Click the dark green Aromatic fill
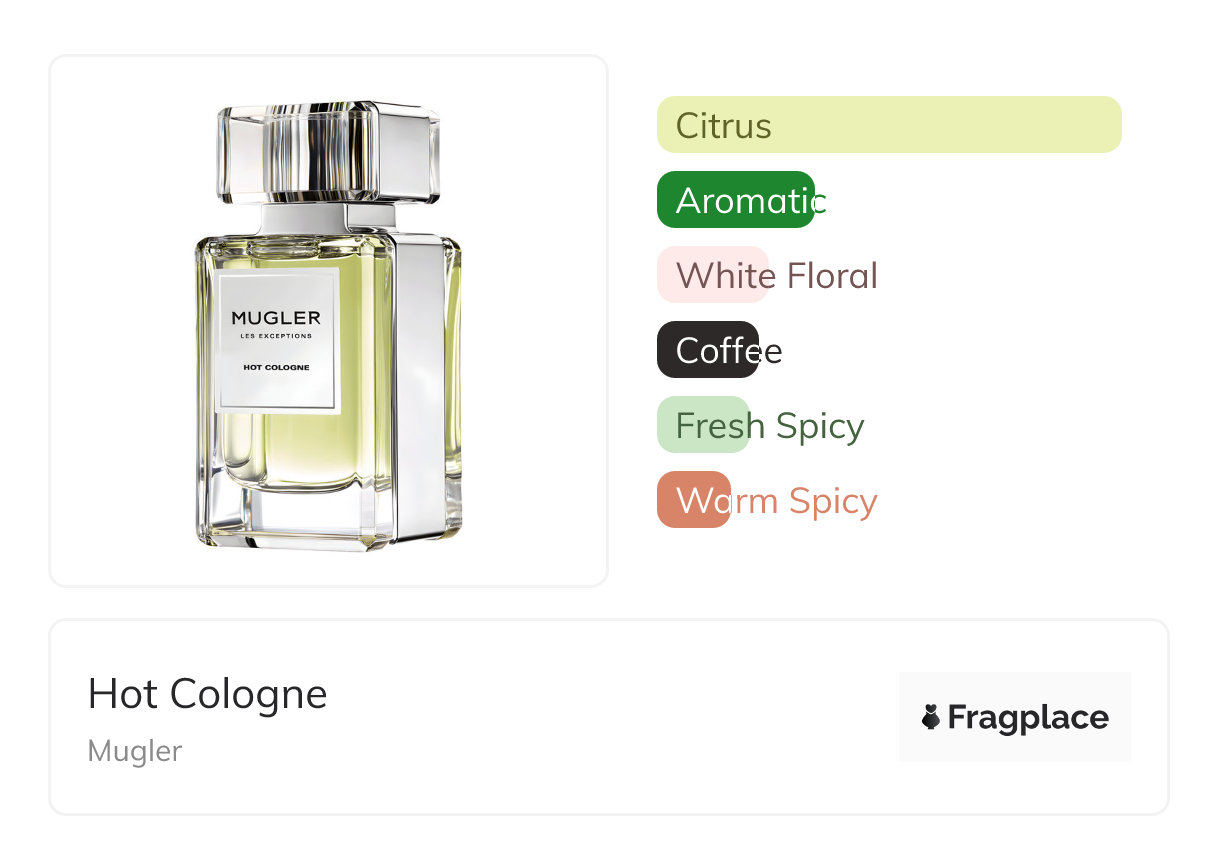Viewport: 1218px width, 864px height. [736, 200]
